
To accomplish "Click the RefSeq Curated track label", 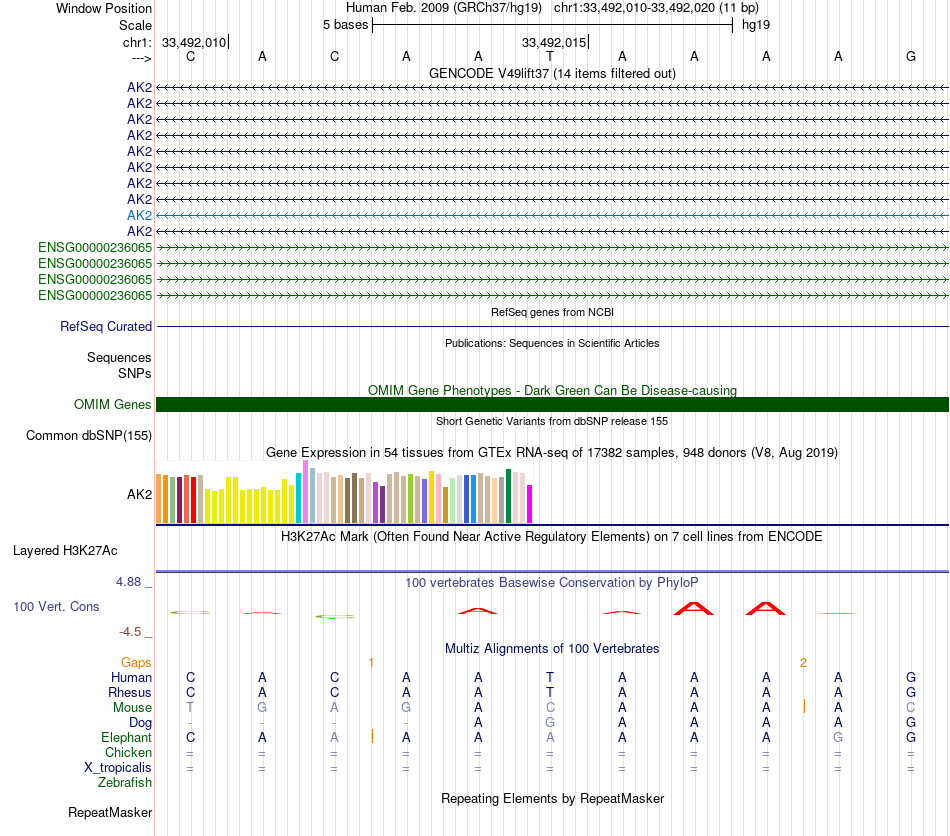I will pos(106,326).
